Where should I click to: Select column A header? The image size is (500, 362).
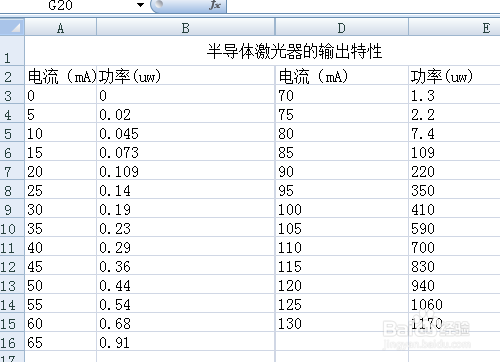(x=60, y=27)
